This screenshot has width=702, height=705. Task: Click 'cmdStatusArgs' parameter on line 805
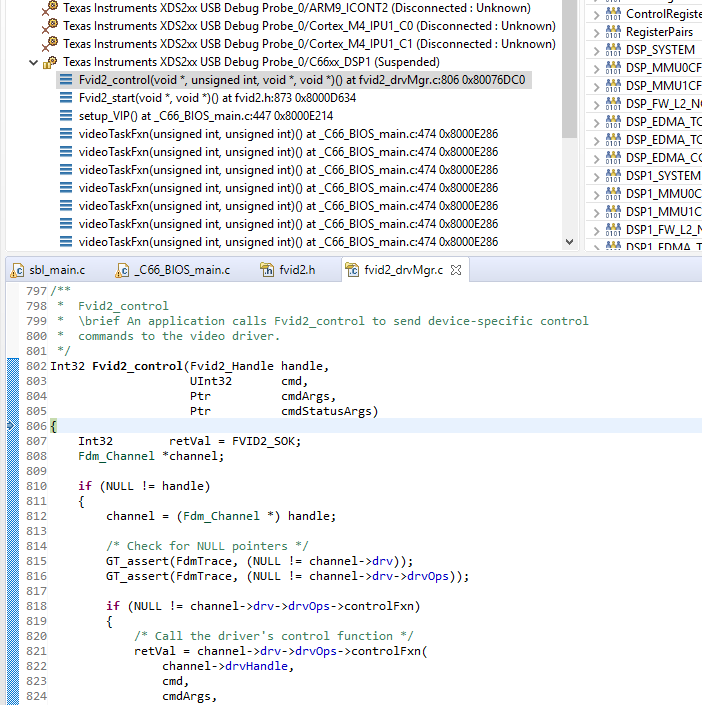coord(326,411)
